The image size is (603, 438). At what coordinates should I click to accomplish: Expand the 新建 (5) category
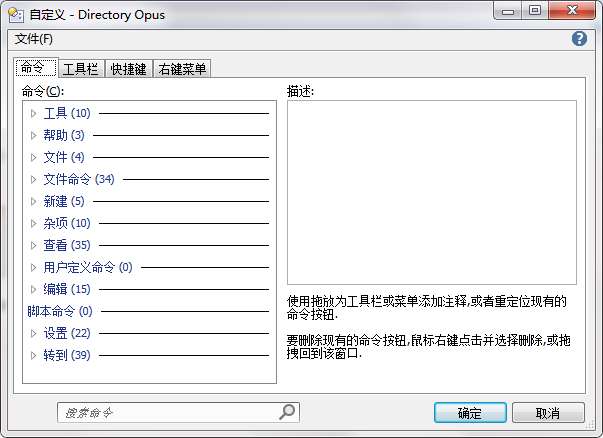[x=33, y=201]
